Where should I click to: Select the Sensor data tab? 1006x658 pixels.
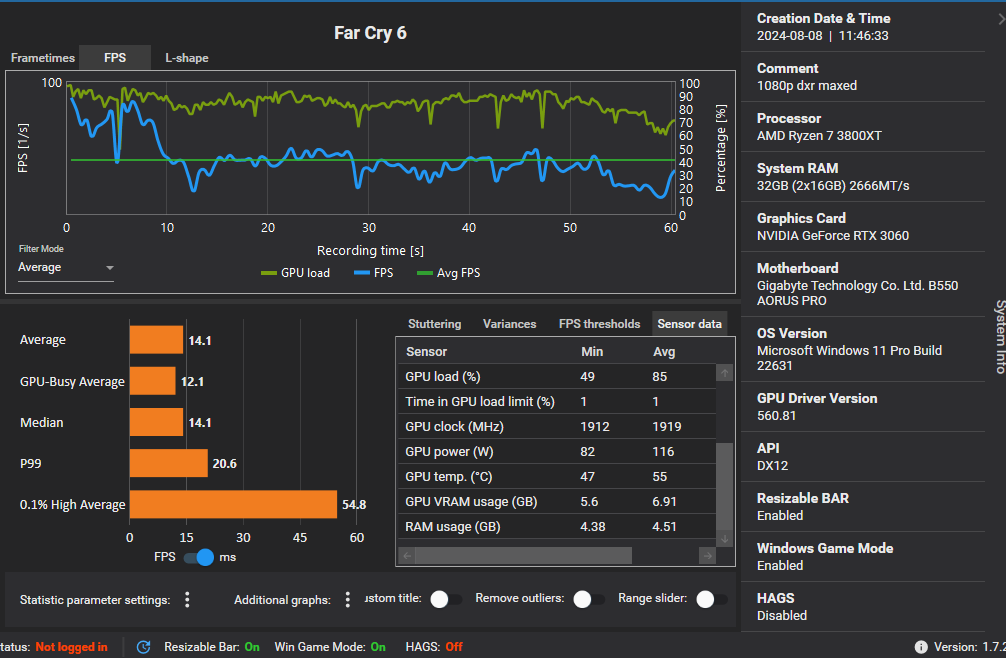click(689, 324)
